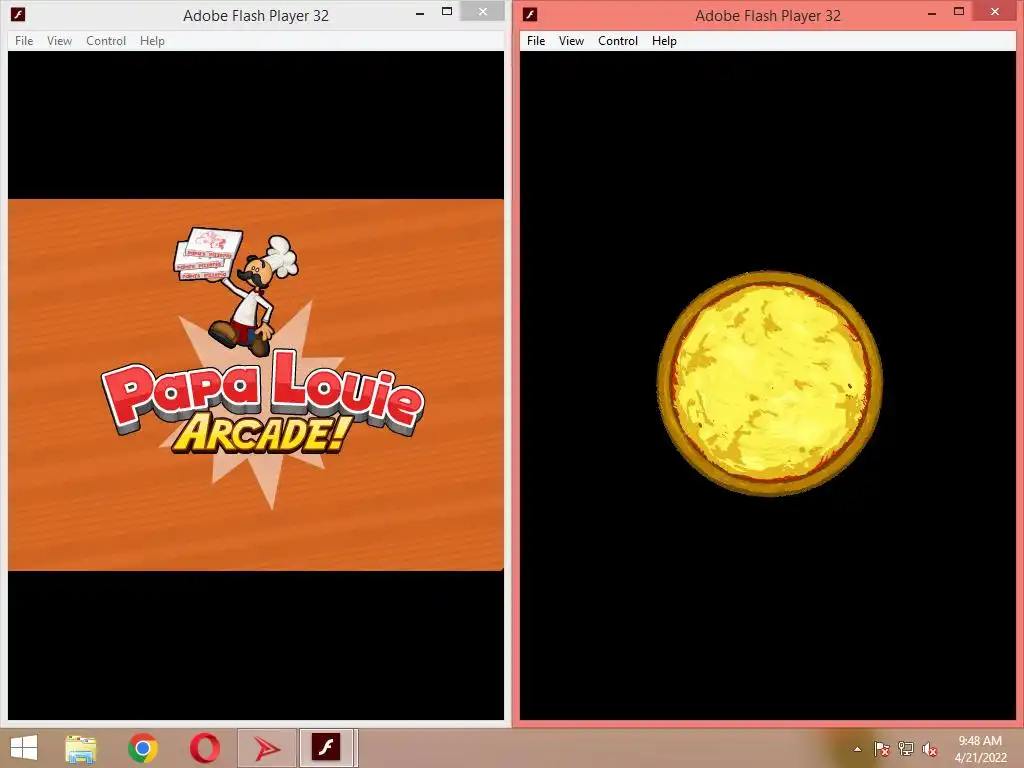
Task: Click the Papa Louie Arcade logo
Action: tap(263, 403)
